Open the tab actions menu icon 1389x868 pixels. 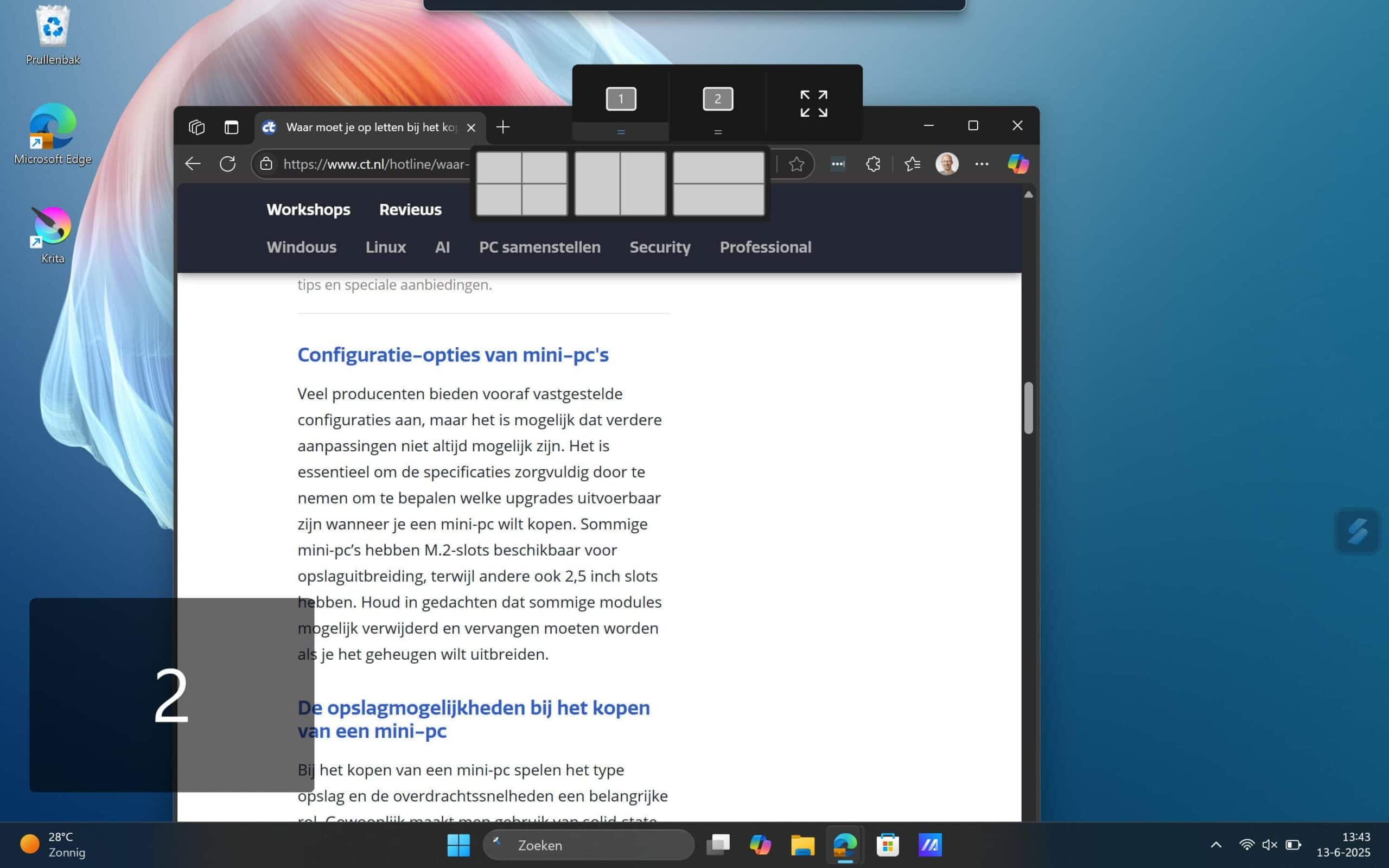pyautogui.click(x=231, y=127)
